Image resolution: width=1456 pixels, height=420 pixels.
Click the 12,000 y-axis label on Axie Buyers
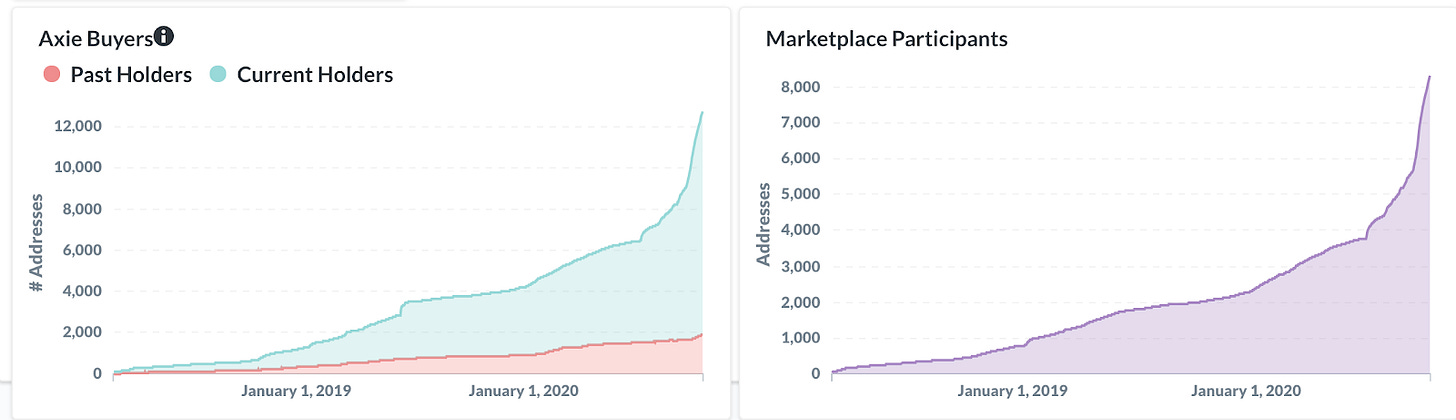[76, 126]
